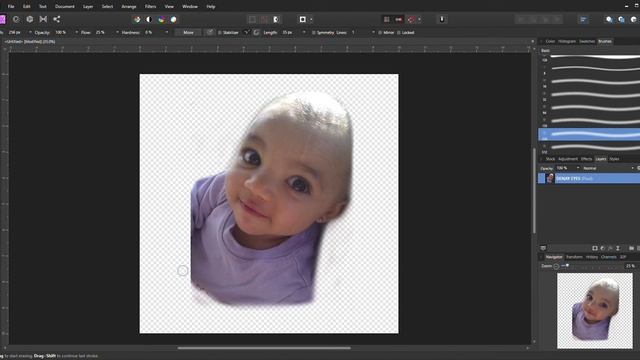Toggle the Snapping toolbar icon
Screen dimensions: 640x360
[x=411, y=19]
